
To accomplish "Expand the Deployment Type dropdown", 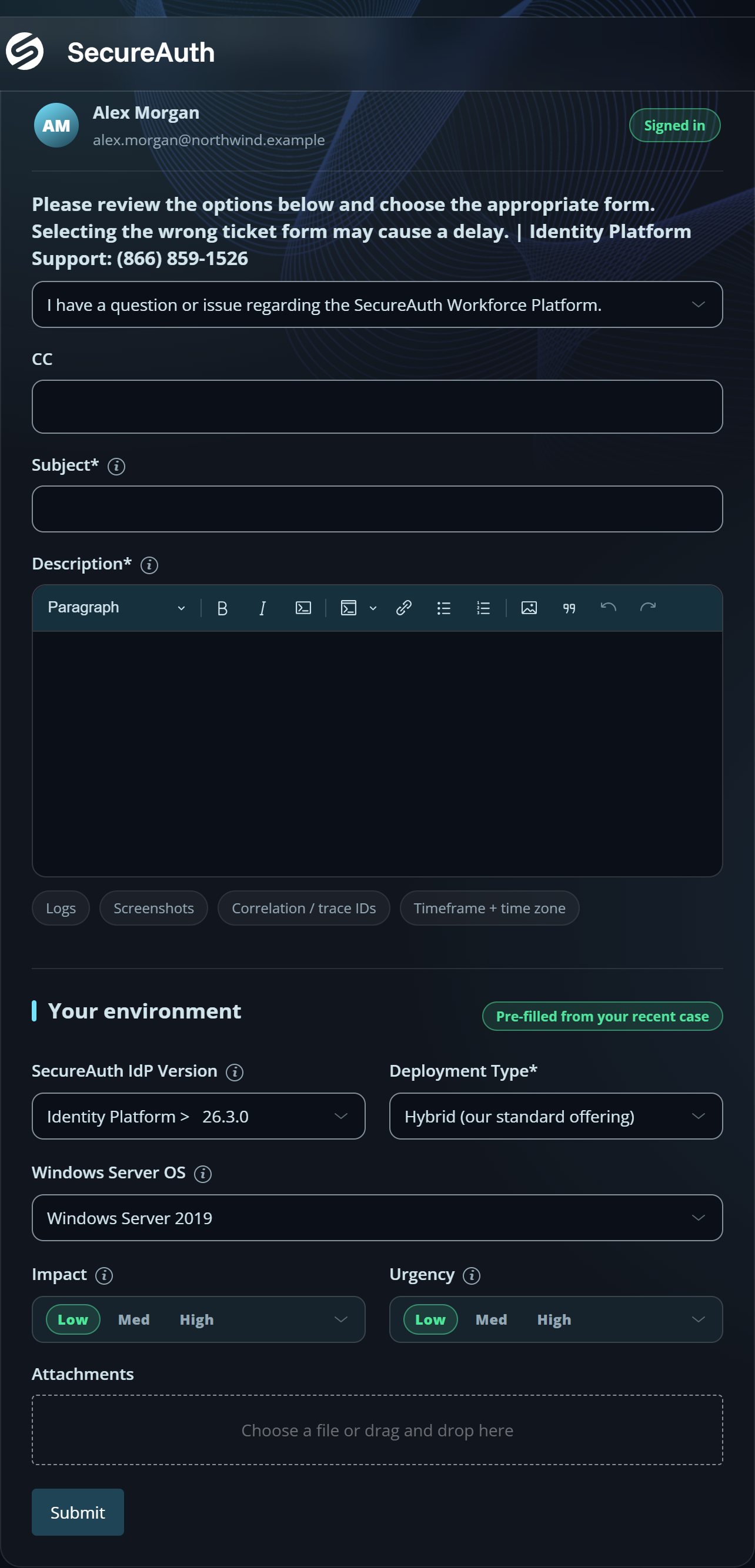I will 556,1117.
